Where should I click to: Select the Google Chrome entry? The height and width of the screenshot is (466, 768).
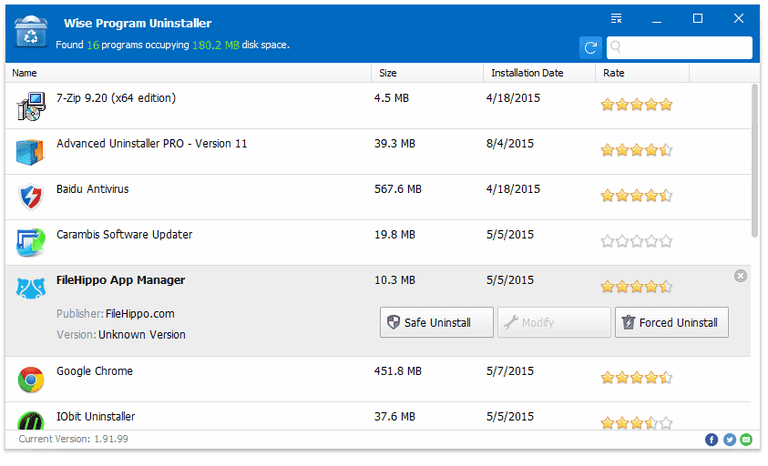point(378,380)
